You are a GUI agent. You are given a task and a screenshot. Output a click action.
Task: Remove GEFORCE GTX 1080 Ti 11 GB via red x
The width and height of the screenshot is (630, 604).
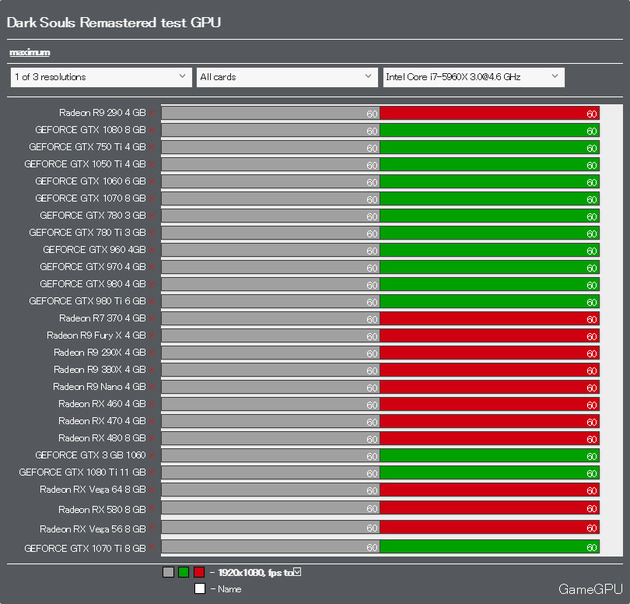(x=152, y=473)
